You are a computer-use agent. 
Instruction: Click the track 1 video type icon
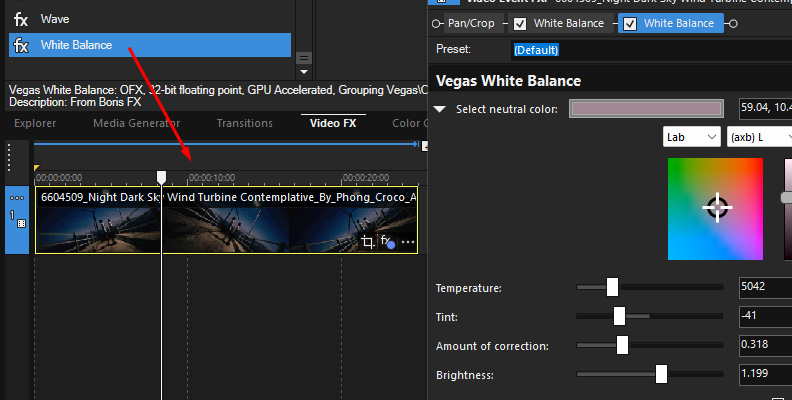[21, 223]
